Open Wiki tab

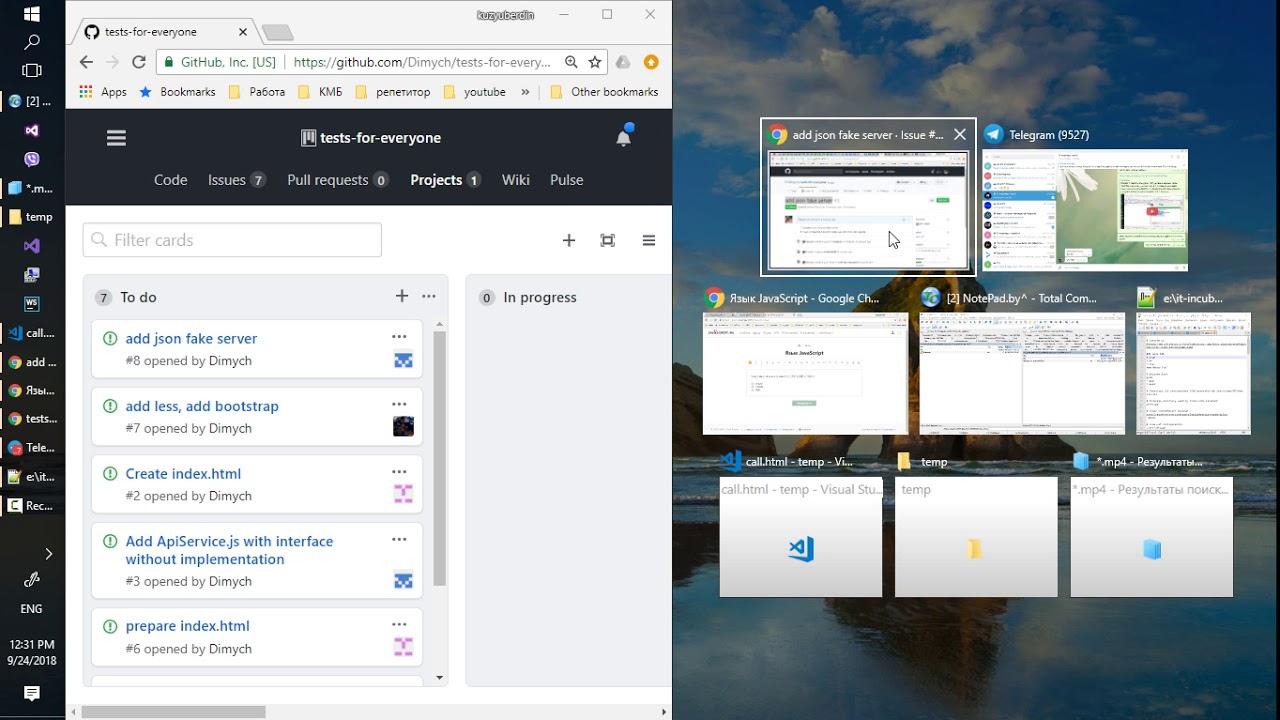pos(516,180)
